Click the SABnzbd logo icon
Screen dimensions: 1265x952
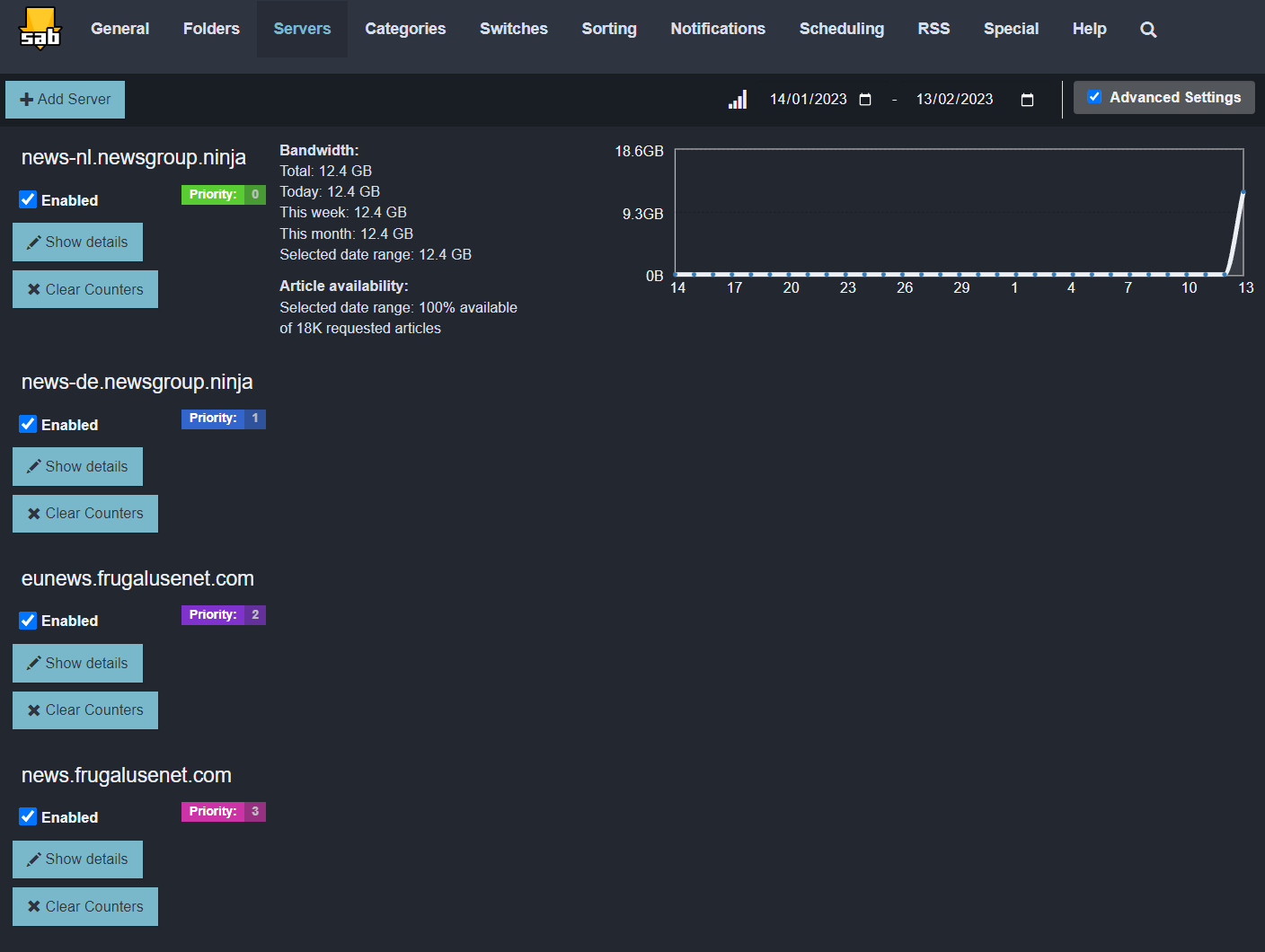40,29
